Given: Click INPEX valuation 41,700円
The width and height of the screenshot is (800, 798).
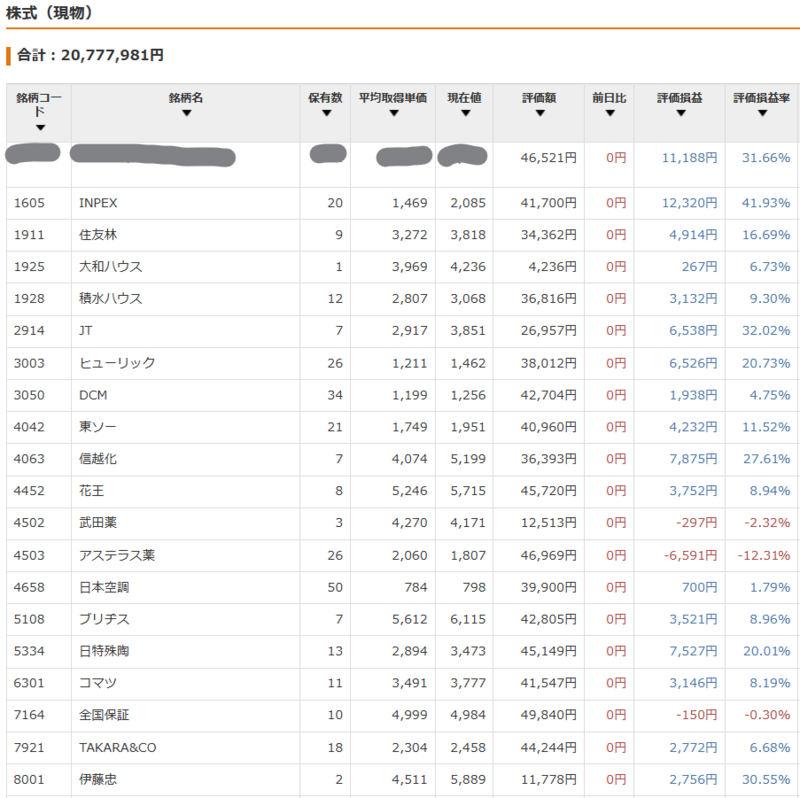Looking at the screenshot, I should click(x=548, y=203).
